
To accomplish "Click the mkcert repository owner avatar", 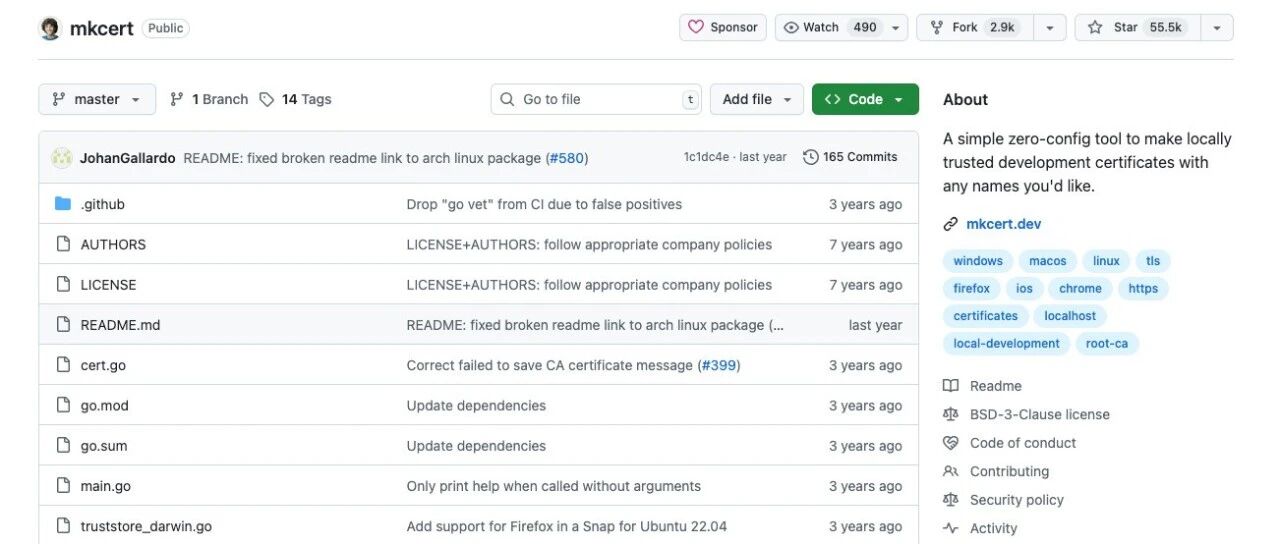I will coord(50,28).
